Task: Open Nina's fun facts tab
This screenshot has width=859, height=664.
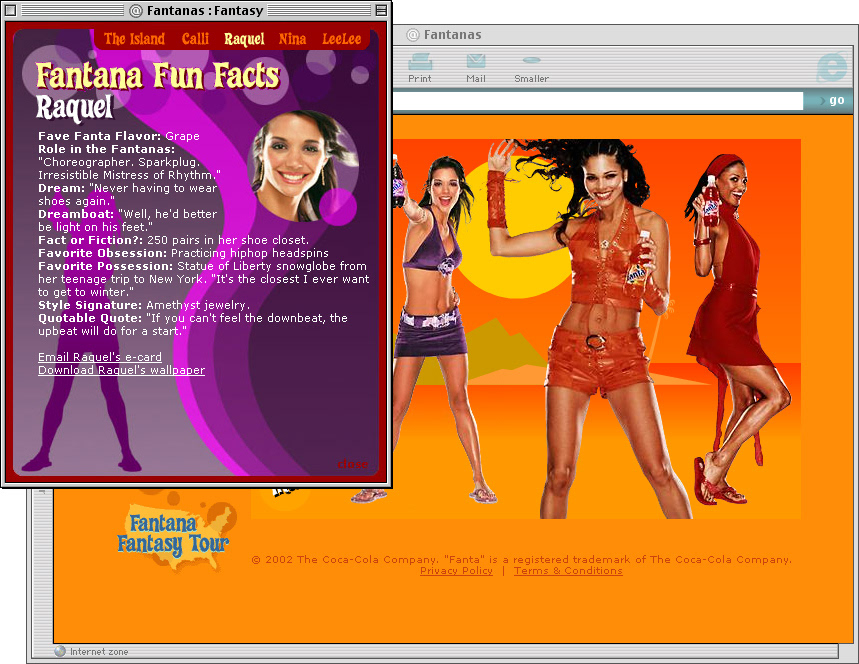Action: 292,39
